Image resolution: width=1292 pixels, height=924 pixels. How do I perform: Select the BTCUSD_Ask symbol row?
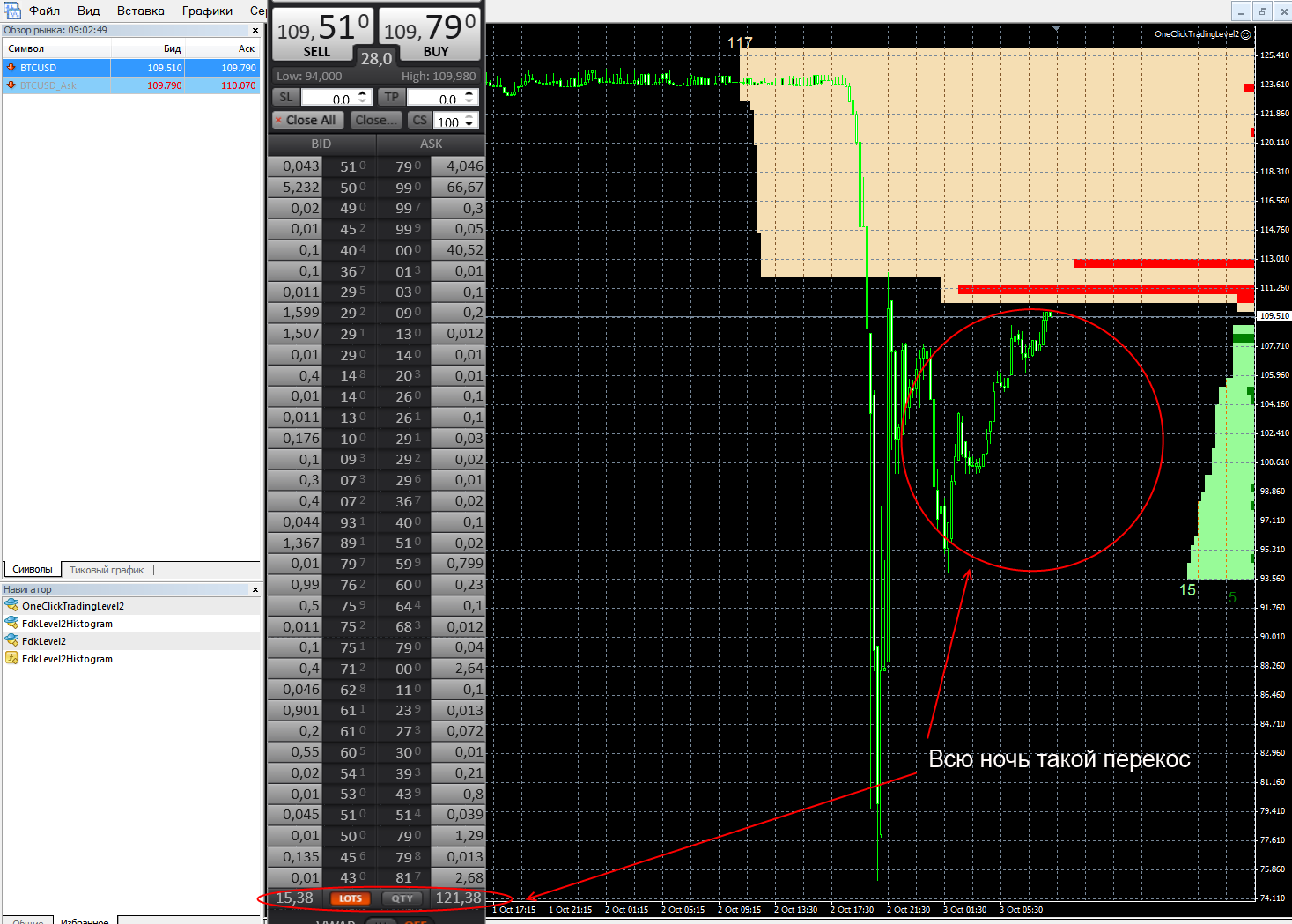tap(131, 85)
